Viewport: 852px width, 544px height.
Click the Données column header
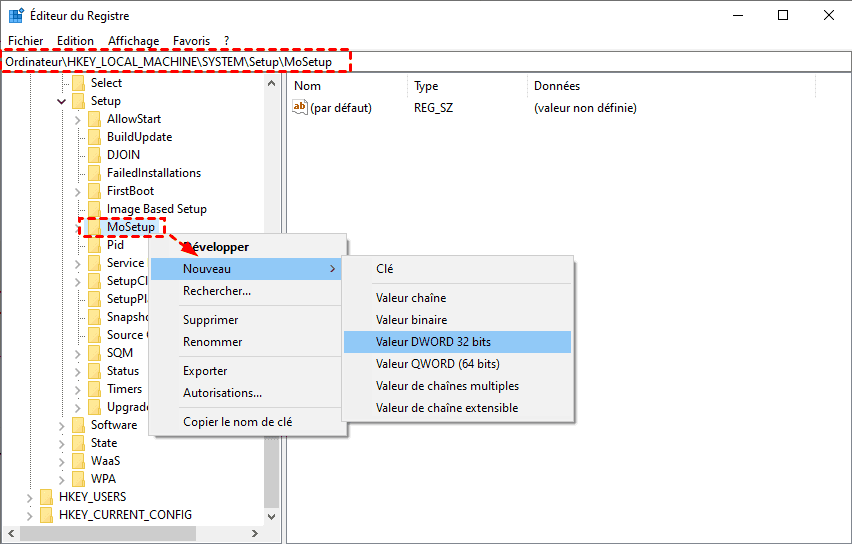(671, 86)
